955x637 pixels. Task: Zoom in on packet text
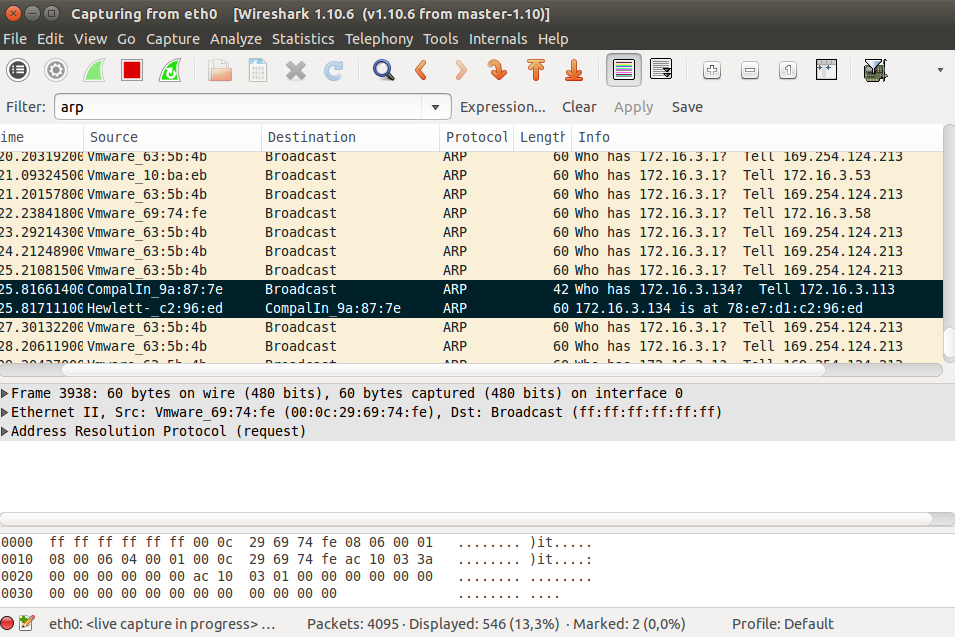coord(712,70)
